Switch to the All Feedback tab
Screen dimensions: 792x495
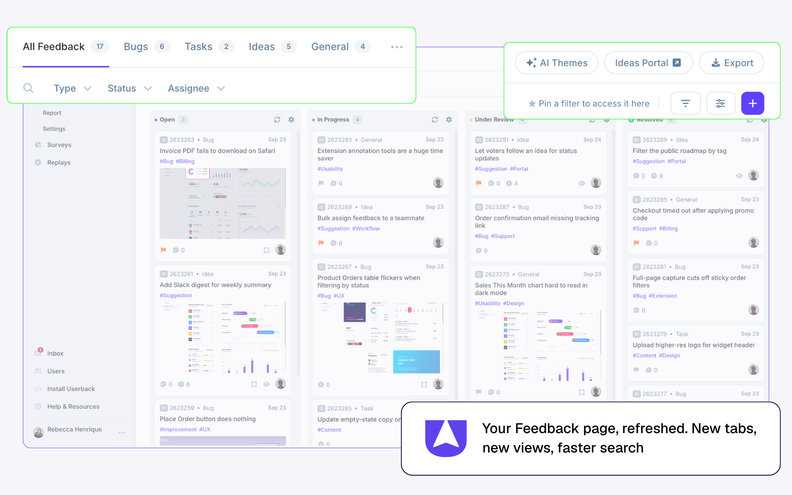(x=65, y=47)
